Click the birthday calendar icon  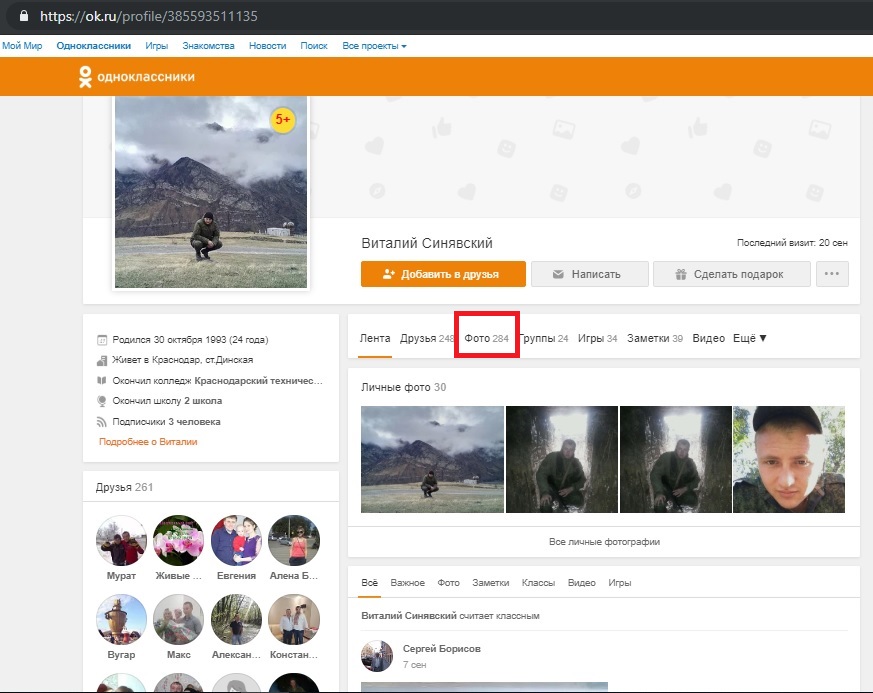coord(102,340)
